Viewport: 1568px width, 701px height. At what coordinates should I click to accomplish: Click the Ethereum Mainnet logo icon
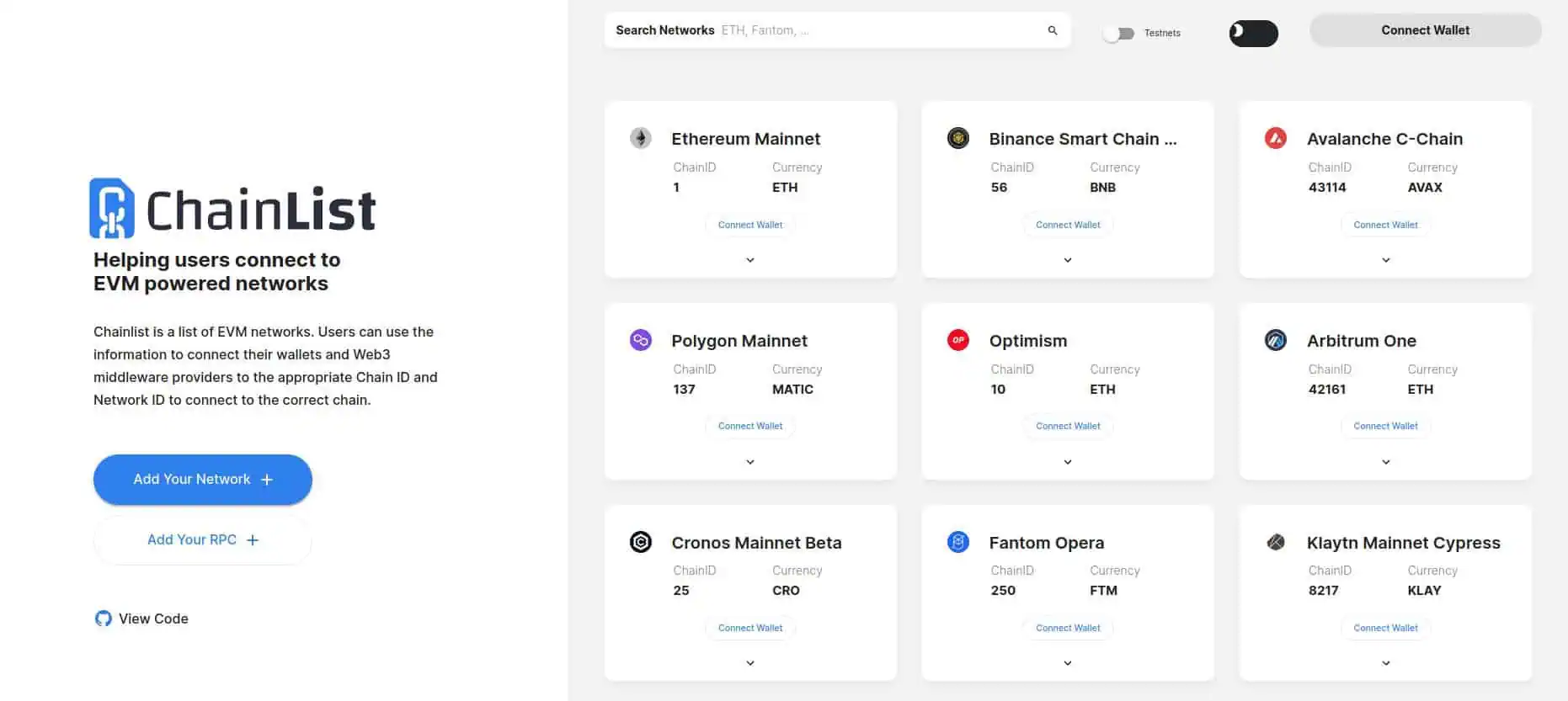pyautogui.click(x=641, y=138)
